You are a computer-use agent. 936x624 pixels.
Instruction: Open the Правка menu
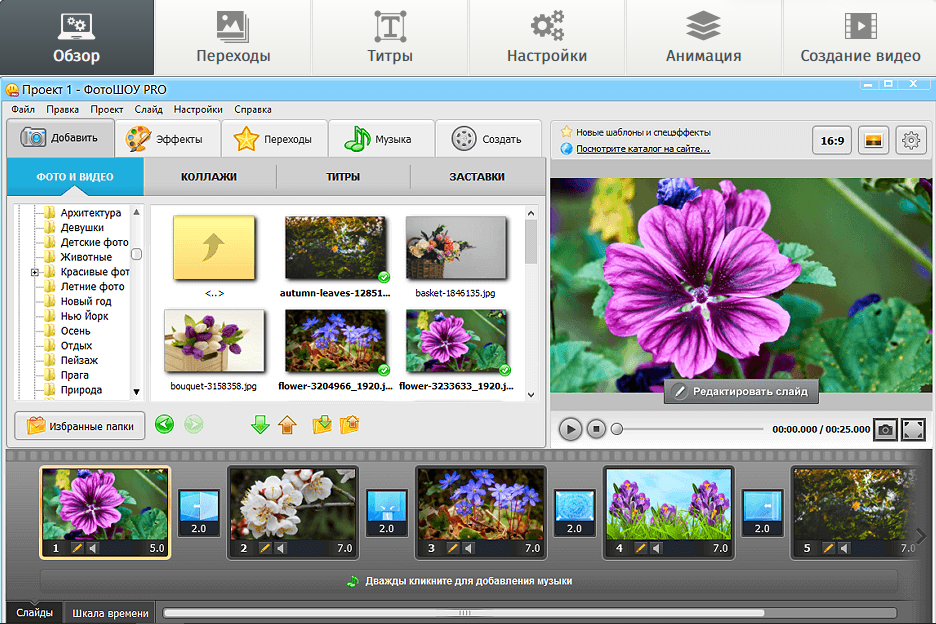[63, 109]
